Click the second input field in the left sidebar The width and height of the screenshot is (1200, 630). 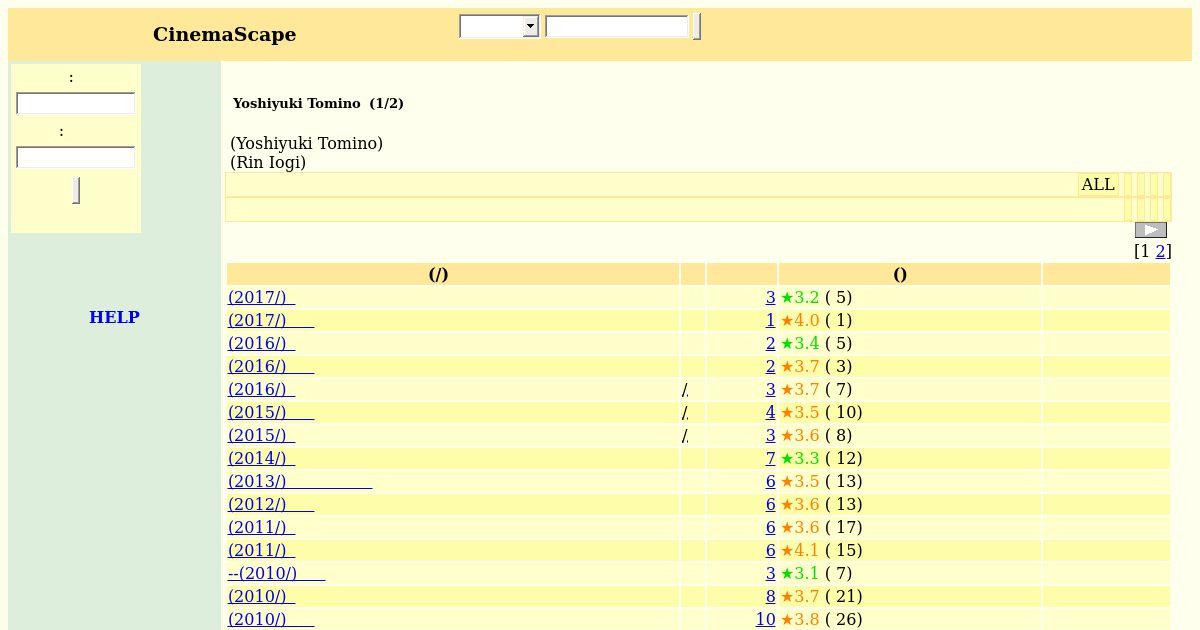coord(76,157)
